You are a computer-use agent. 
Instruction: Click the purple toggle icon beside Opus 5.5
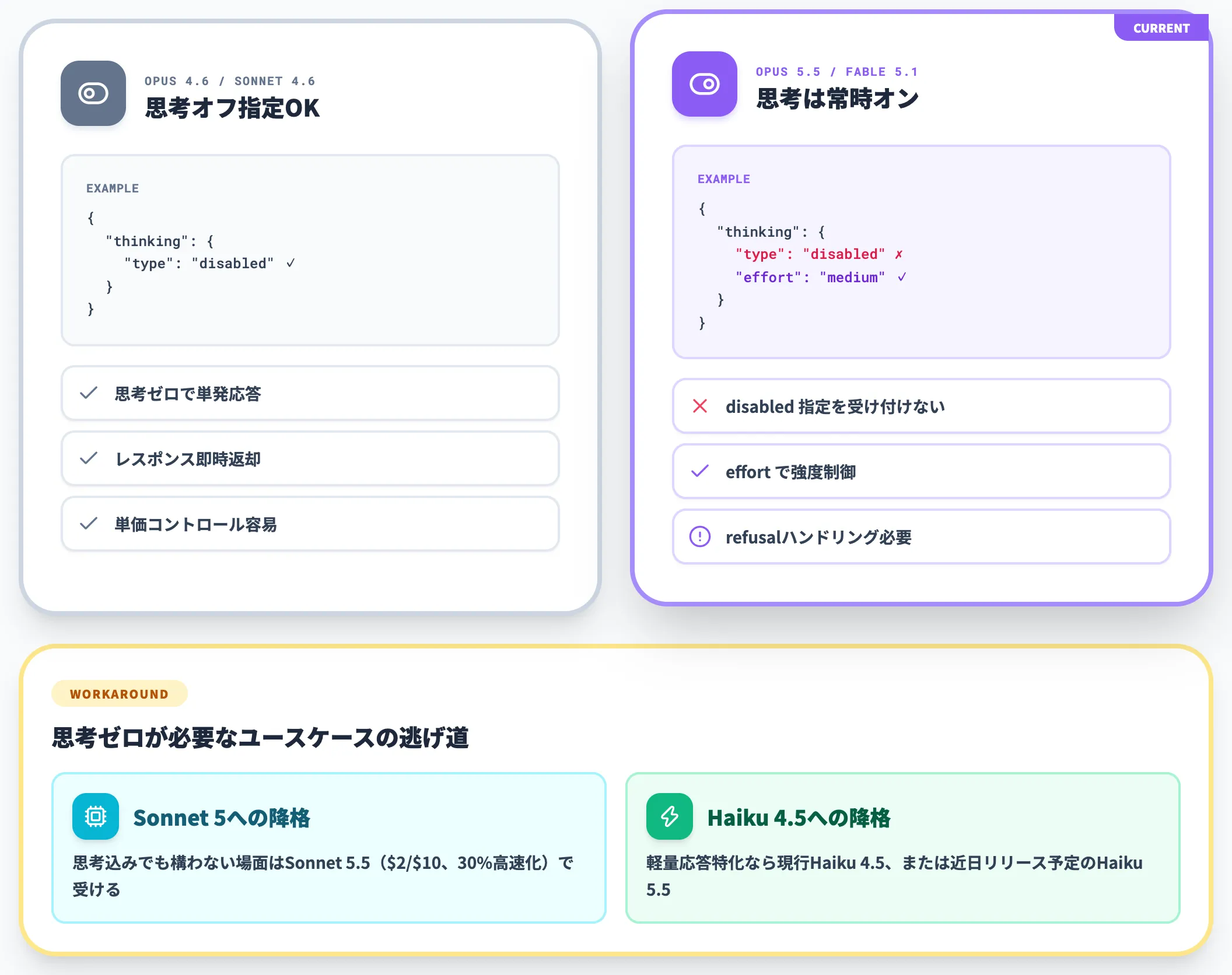point(705,84)
